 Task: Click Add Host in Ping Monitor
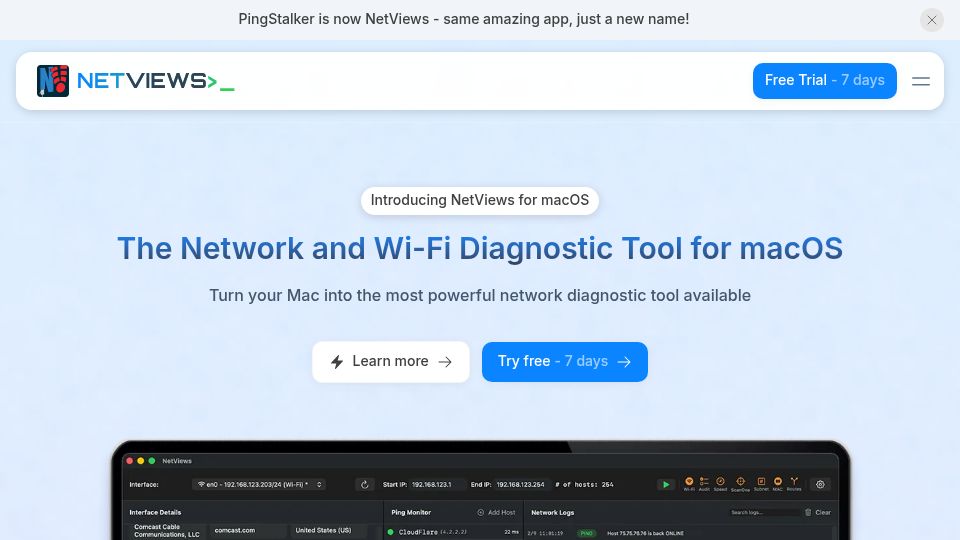497,512
